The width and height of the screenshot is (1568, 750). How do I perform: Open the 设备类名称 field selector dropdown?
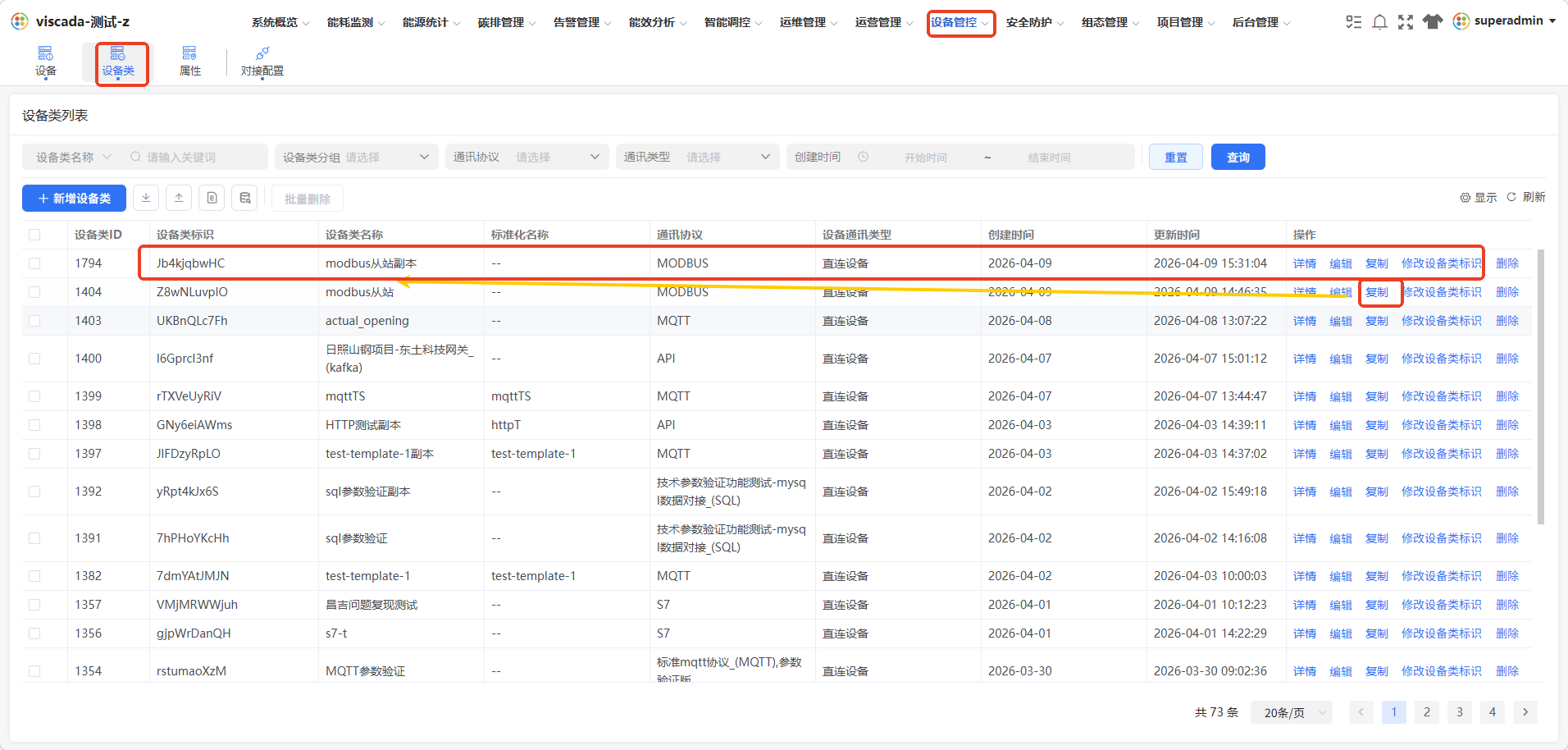tap(73, 157)
